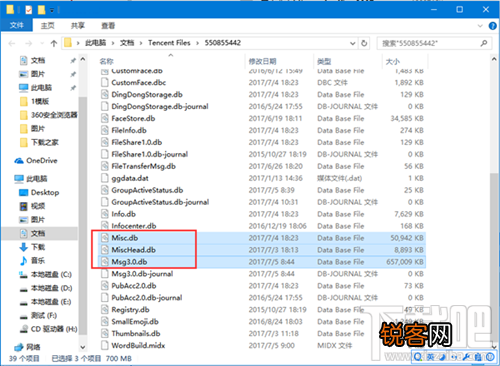The width and height of the screenshot is (500, 366).
Task: Select 网络 in the navigation pane
Action: [33, 347]
